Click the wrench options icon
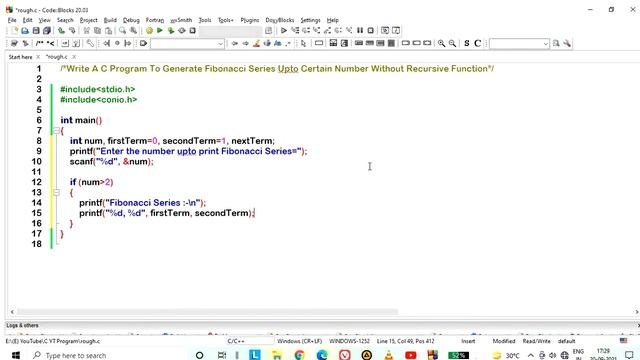This screenshot has width=640, height=360. pos(567,43)
